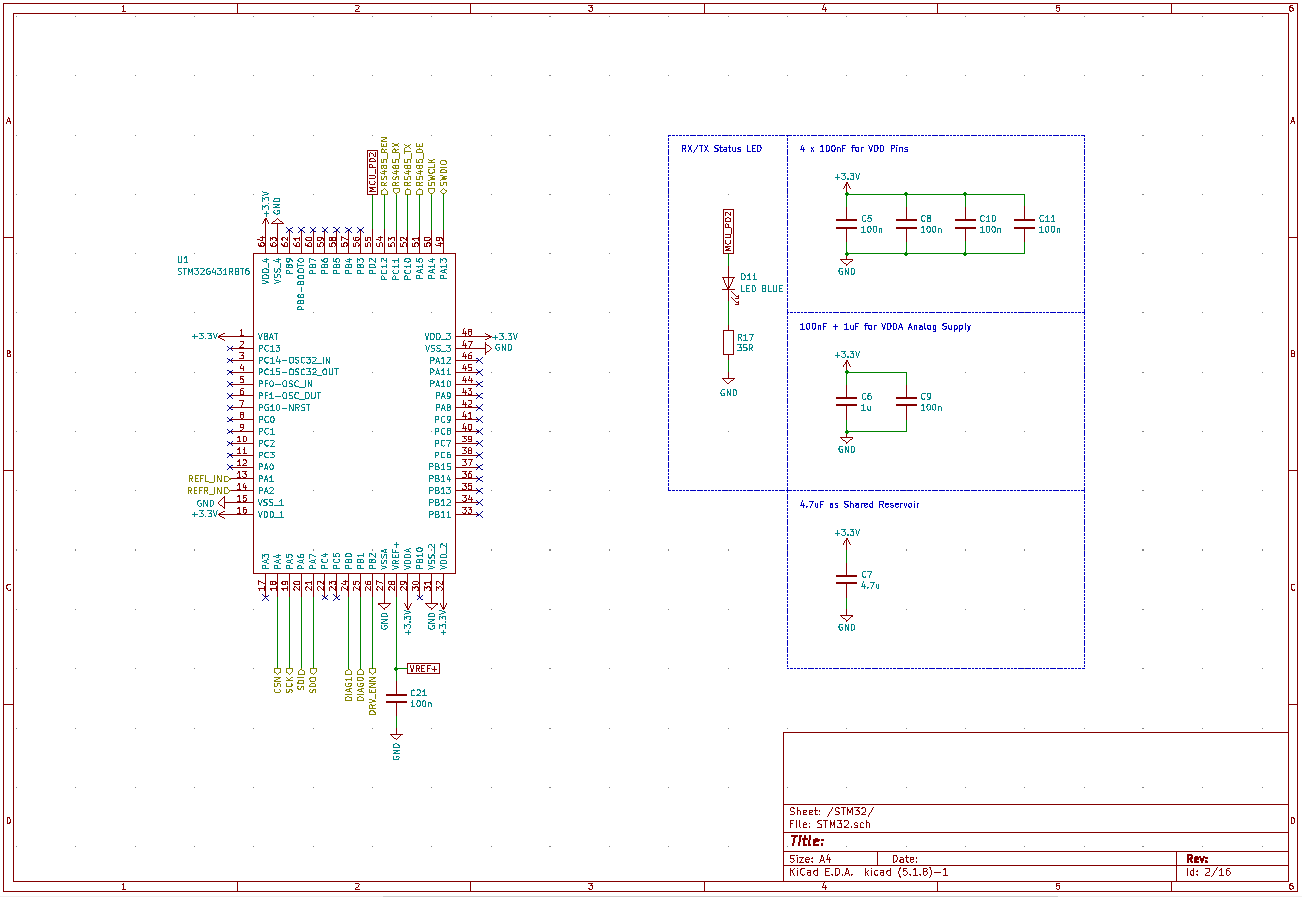Click the RS485_DE net label
Image resolution: width=1302 pixels, height=897 pixels.
420,167
